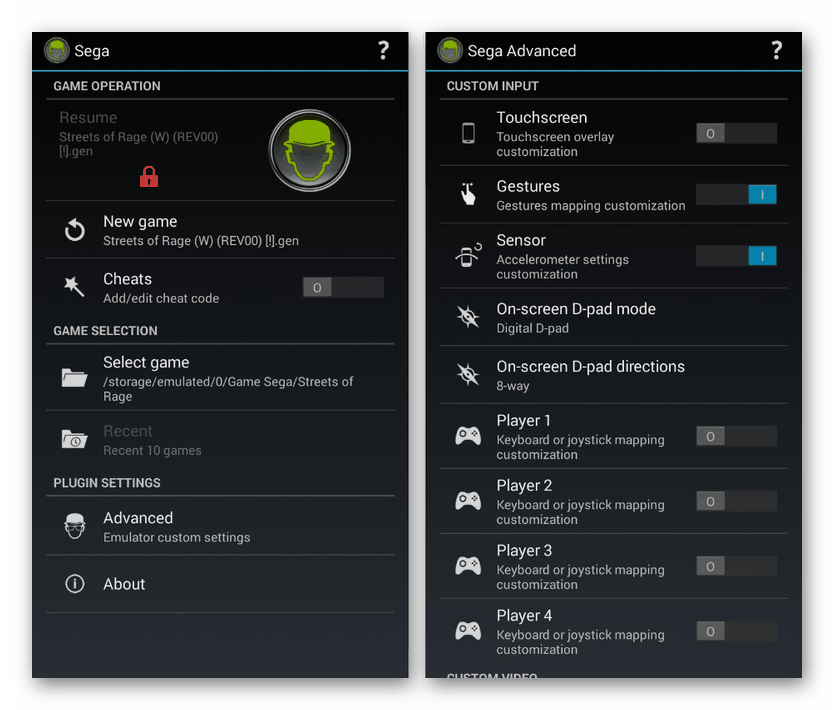Open On-screen D-pad directions options
This screenshot has width=834, height=710.
pos(613,374)
